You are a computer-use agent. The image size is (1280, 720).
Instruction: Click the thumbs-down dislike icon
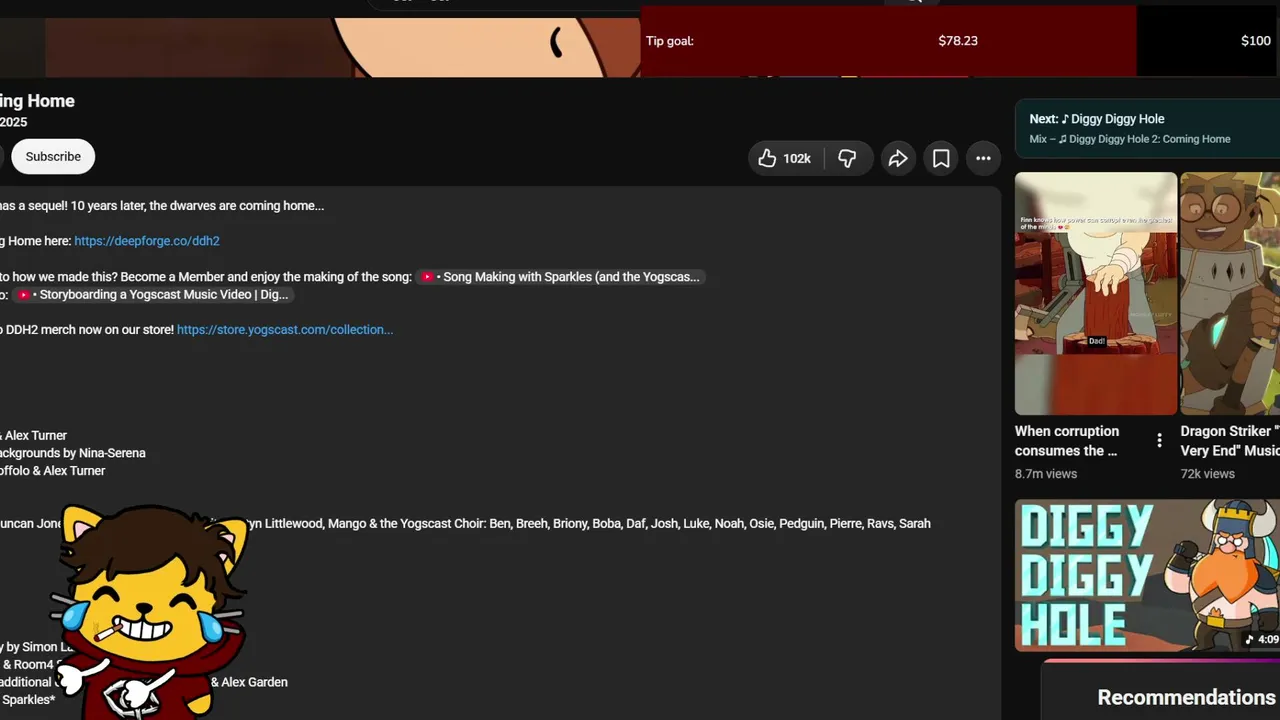click(x=847, y=158)
